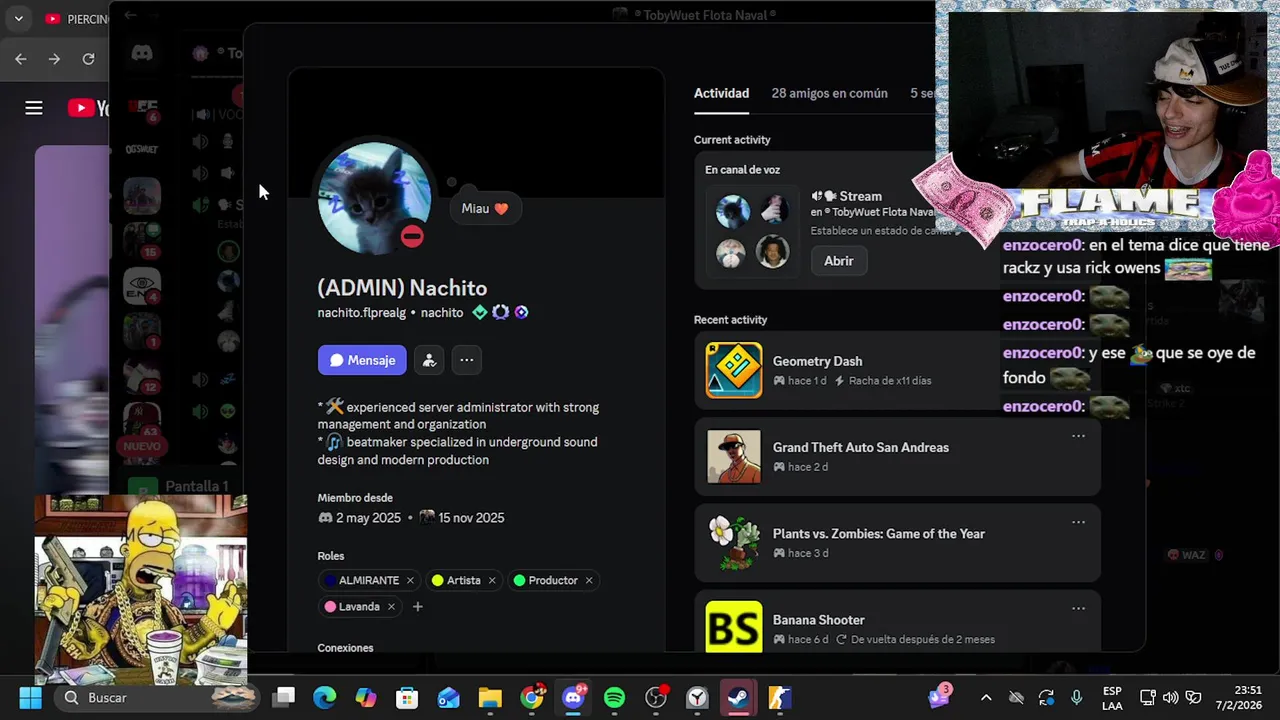The width and height of the screenshot is (1280, 720).
Task: Open the clock and date 23:51 flyout
Action: 1240,698
